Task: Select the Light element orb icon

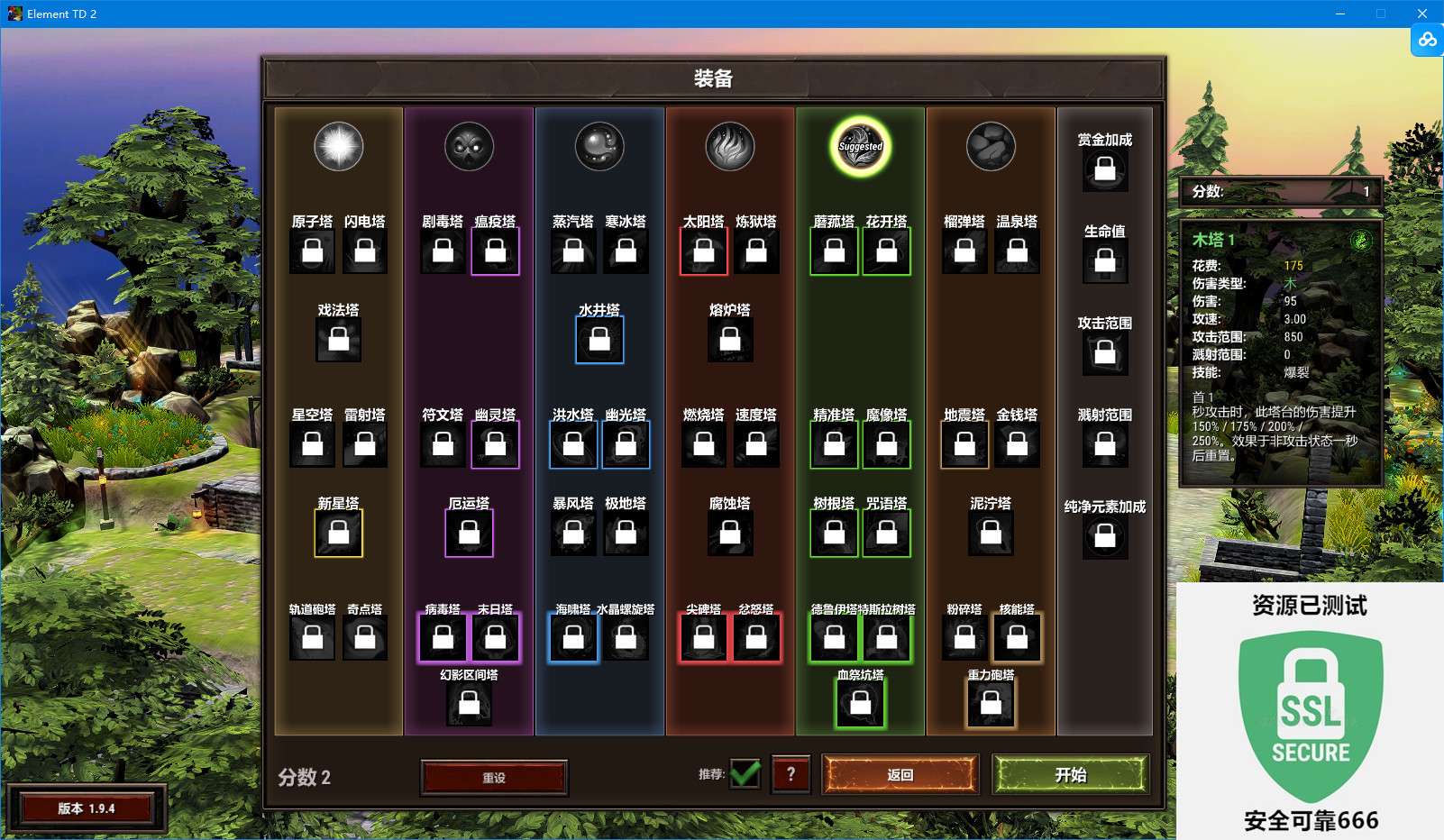Action: pos(338,146)
